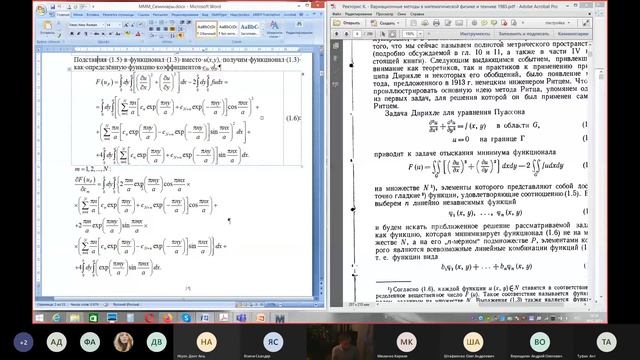
Task: Click Acrobat's full-screen read mode arrows icon
Action: coord(586,23)
